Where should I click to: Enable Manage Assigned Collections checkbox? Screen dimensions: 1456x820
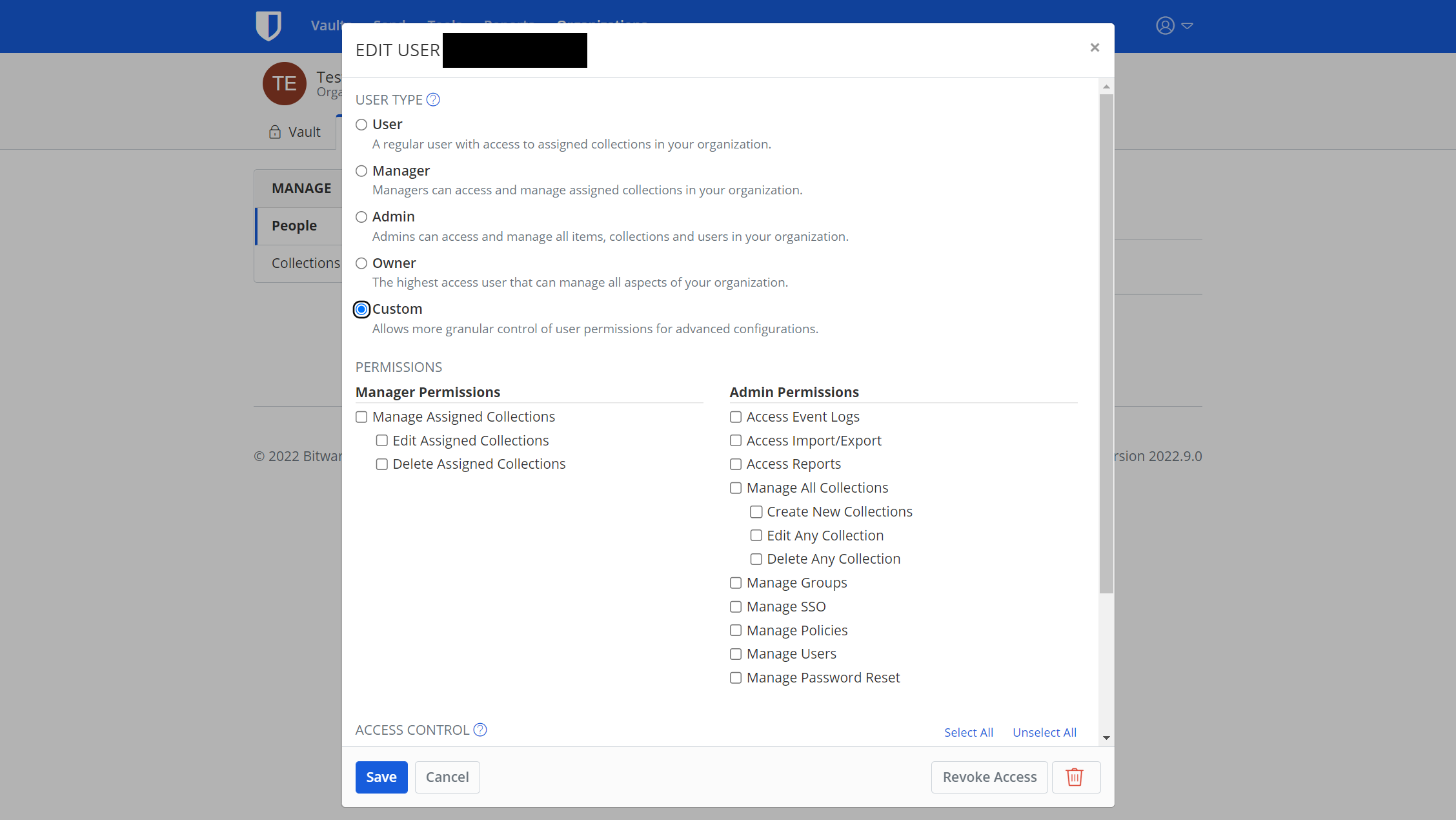[361, 417]
